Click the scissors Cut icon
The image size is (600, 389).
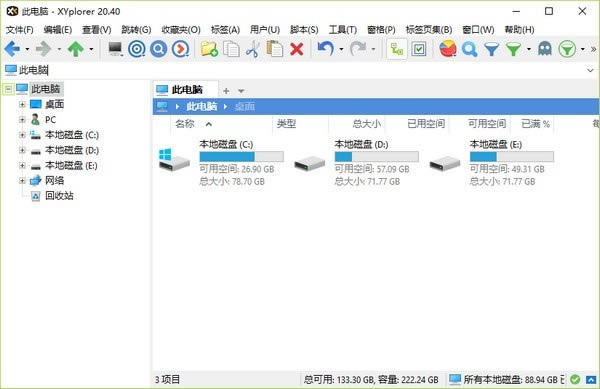click(x=253, y=49)
